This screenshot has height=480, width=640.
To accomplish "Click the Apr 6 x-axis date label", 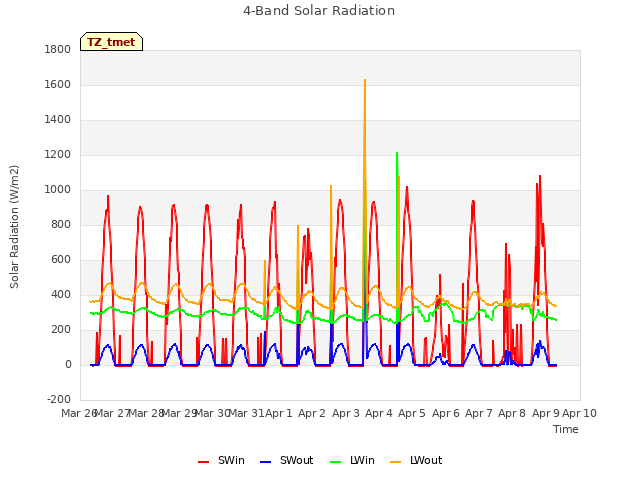I will click(446, 413).
